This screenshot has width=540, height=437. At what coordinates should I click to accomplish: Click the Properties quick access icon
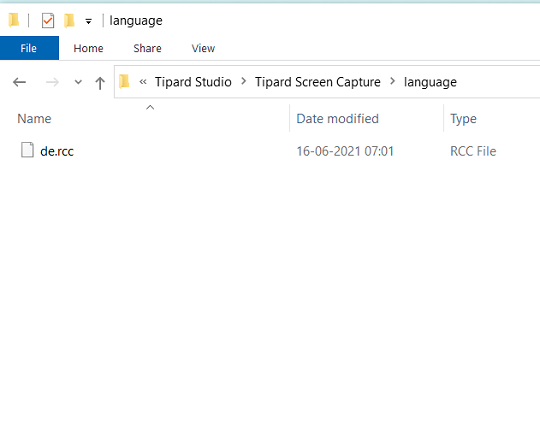pyautogui.click(x=48, y=21)
